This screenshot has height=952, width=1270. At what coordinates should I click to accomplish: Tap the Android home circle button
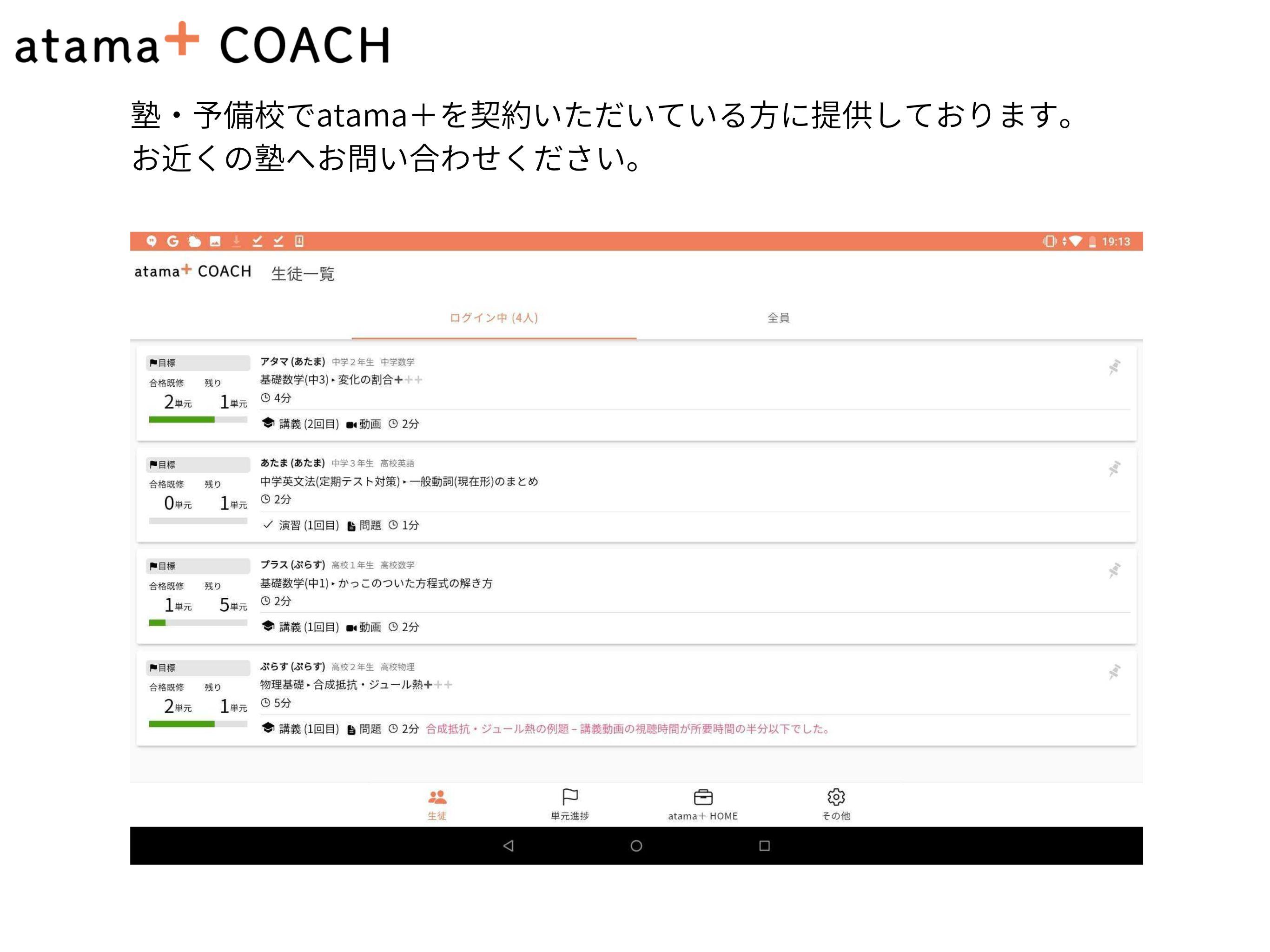point(636,846)
